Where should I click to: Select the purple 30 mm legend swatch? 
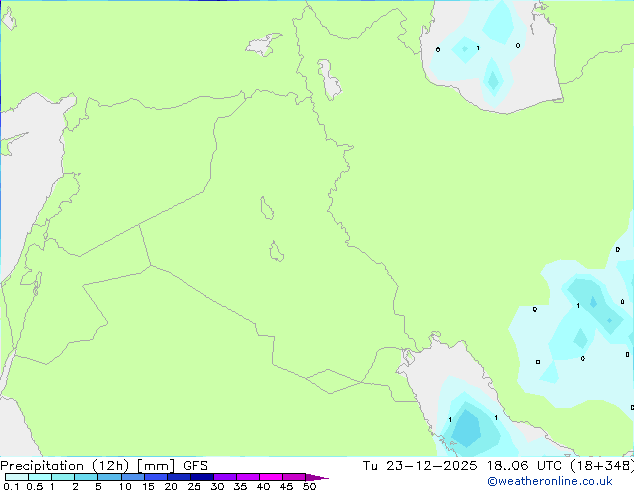(x=225, y=477)
